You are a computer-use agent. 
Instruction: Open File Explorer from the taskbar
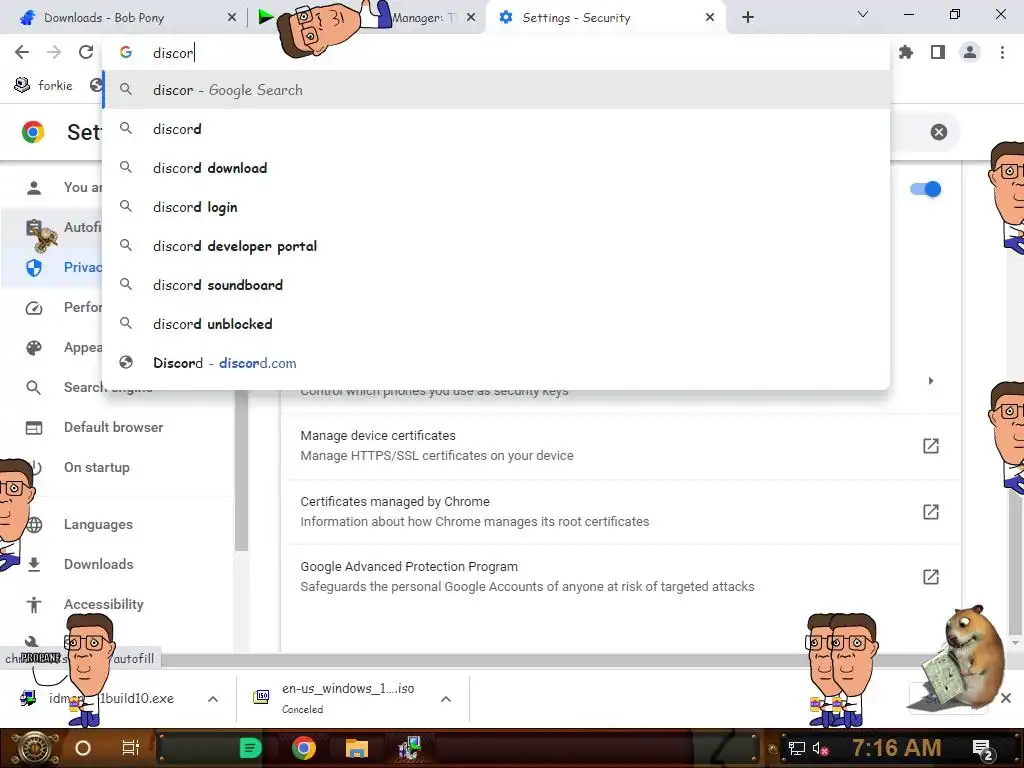[357, 748]
